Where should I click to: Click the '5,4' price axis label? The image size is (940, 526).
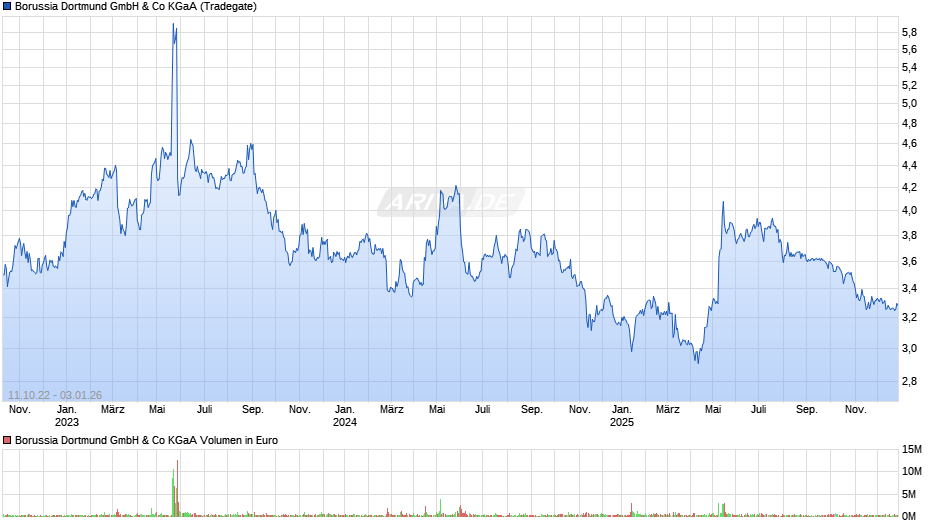click(x=909, y=68)
